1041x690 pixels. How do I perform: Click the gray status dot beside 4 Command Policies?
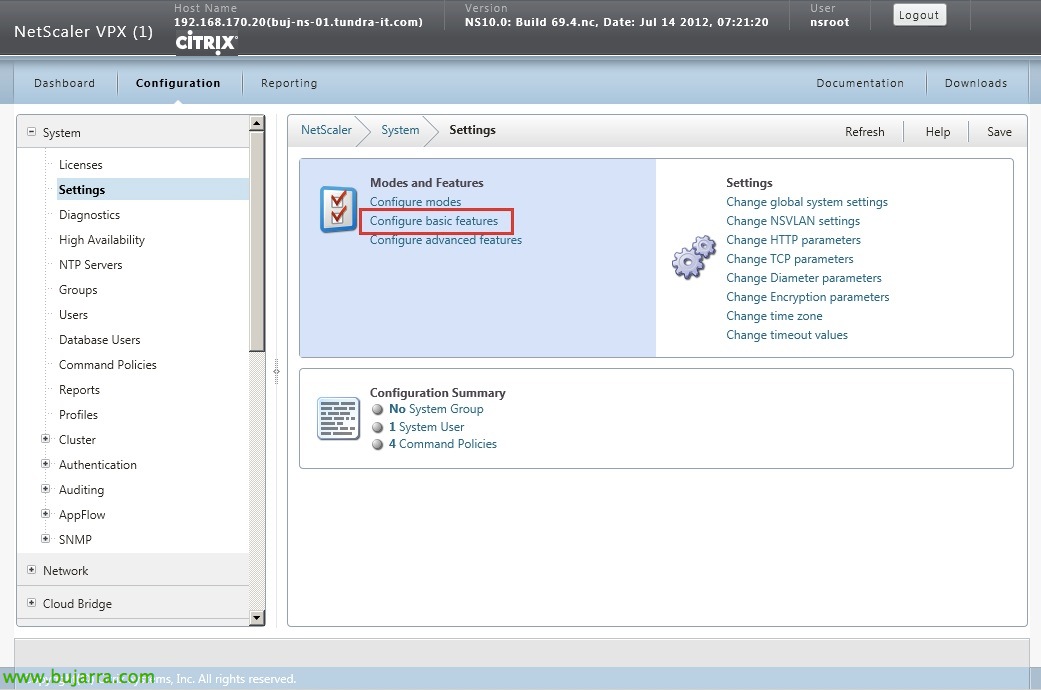tap(378, 444)
